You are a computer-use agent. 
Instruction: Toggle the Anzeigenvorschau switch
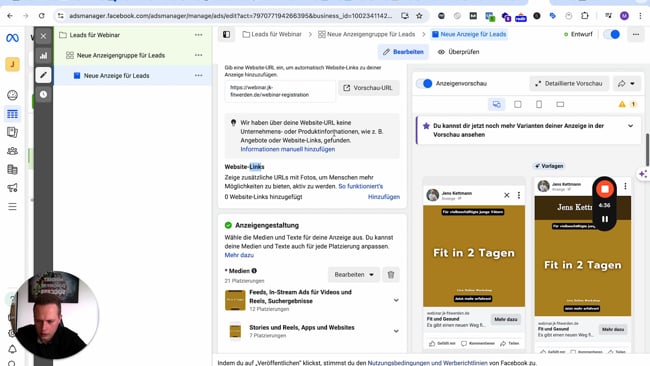pyautogui.click(x=424, y=83)
